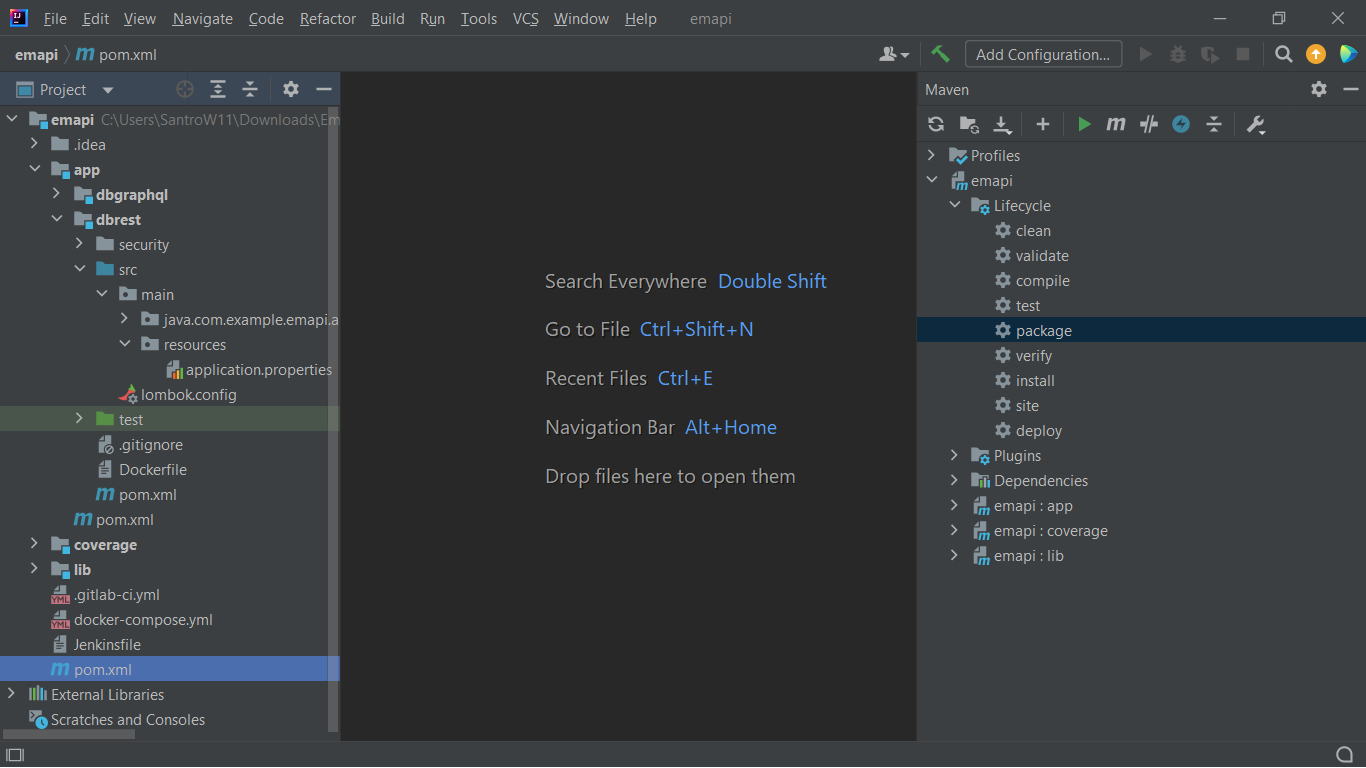
Task: Toggle Skip Tests mode in Maven toolbar
Action: point(1181,124)
